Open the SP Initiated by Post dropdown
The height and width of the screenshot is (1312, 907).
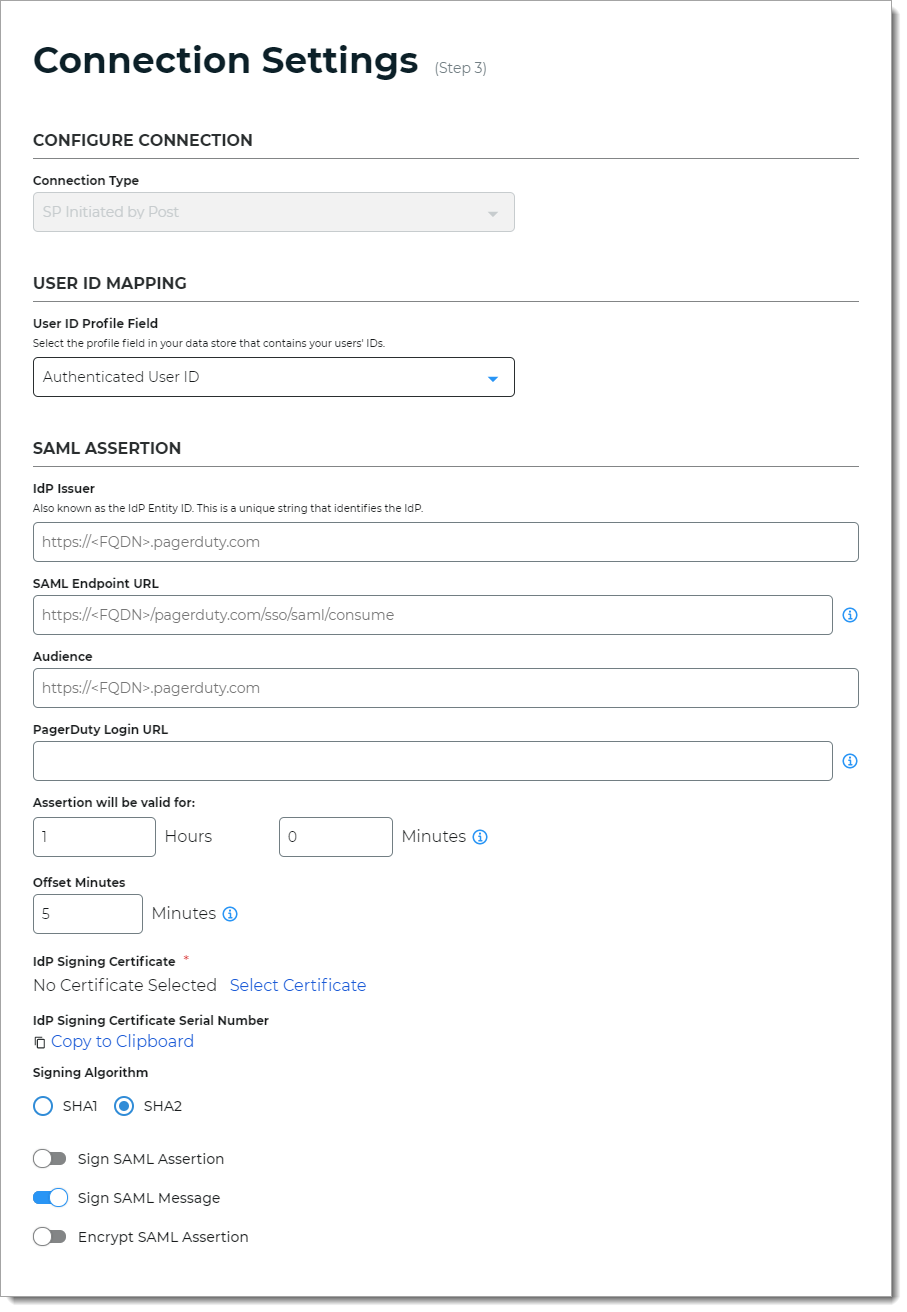tap(273, 212)
